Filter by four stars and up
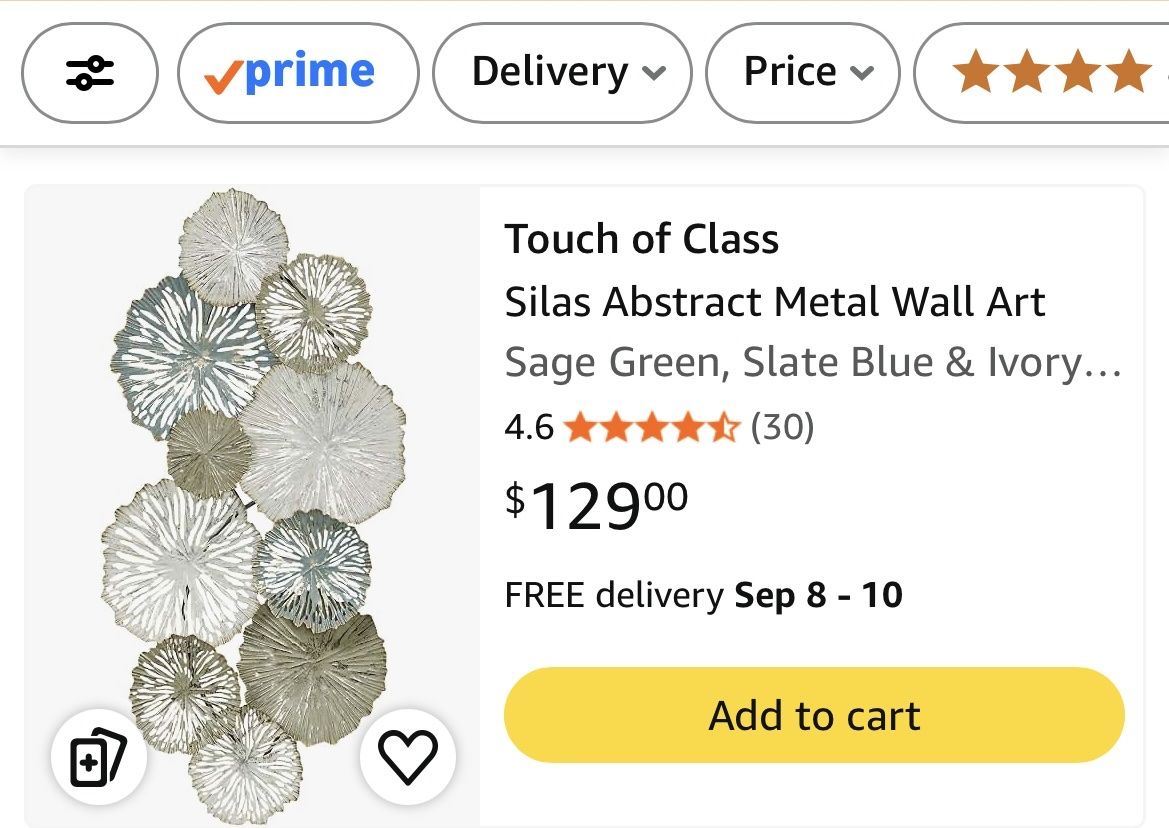 1042,72
